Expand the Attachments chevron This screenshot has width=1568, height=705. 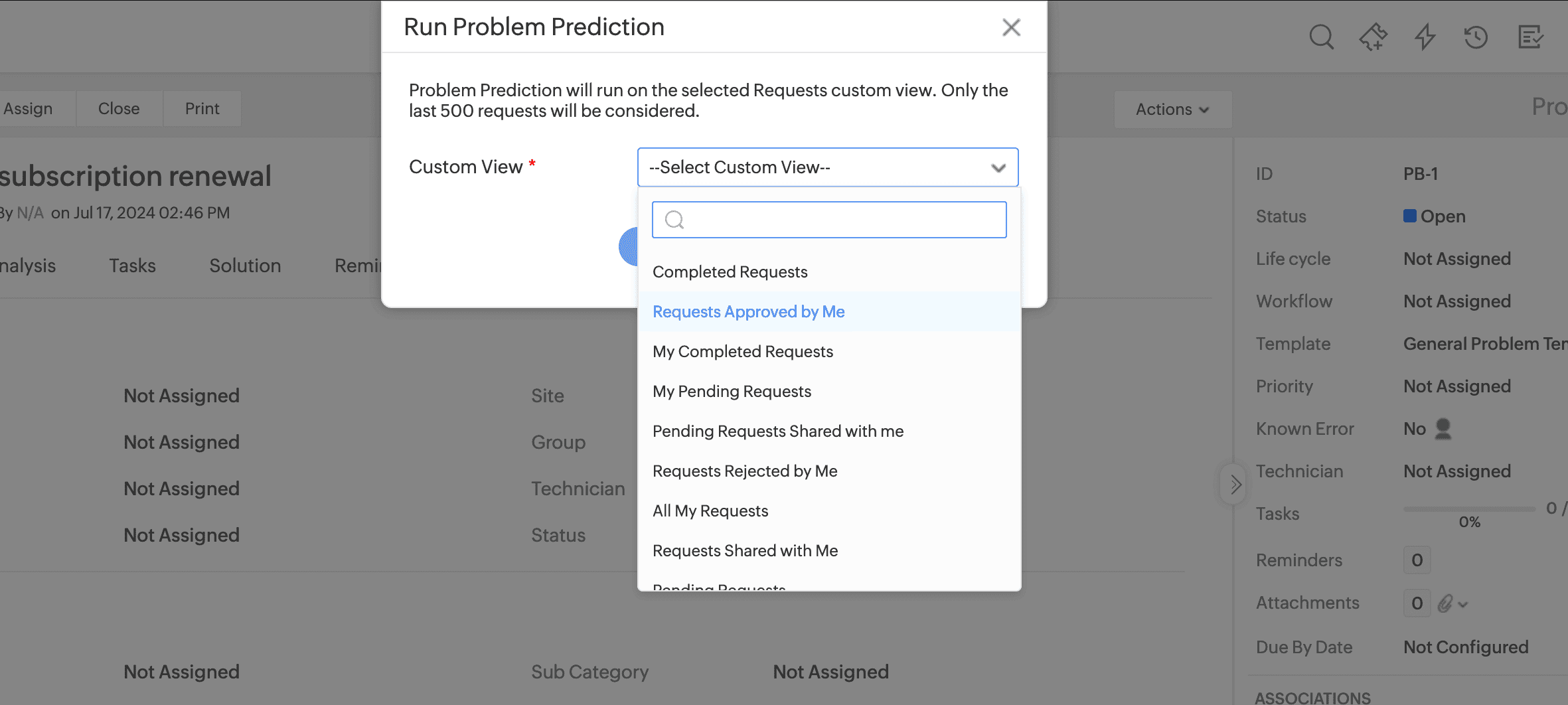pyautogui.click(x=1462, y=604)
